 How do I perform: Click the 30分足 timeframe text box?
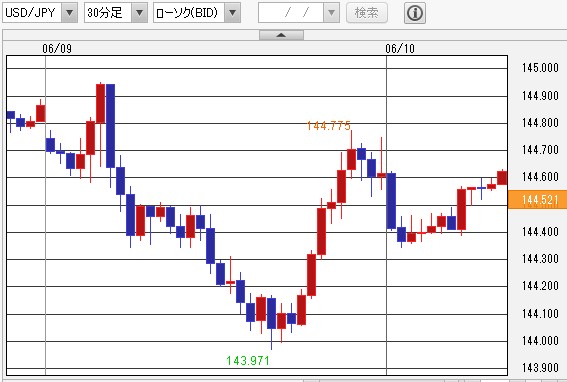(108, 13)
